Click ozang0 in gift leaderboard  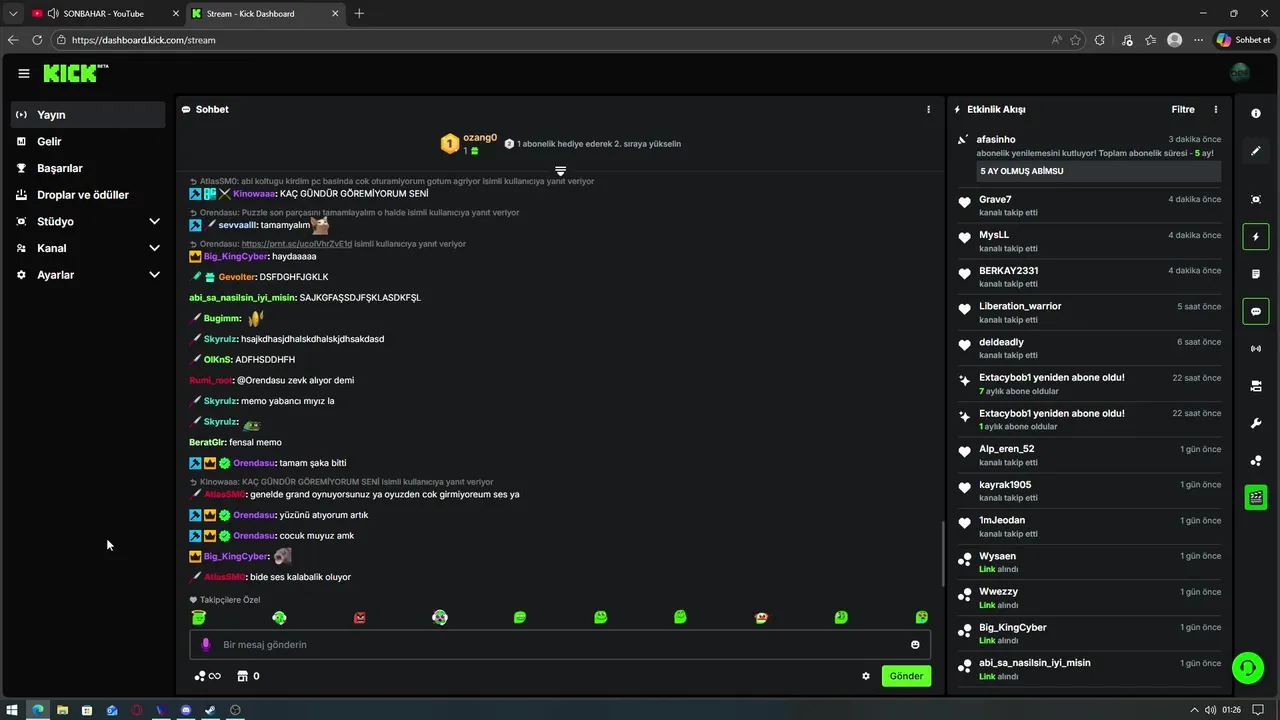click(x=480, y=137)
